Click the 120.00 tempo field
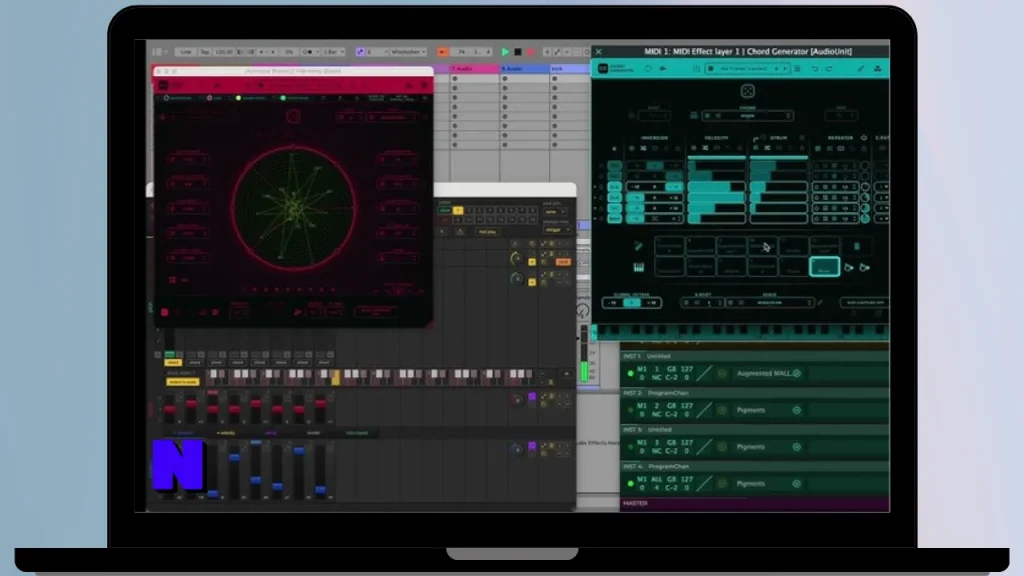 click(224, 52)
